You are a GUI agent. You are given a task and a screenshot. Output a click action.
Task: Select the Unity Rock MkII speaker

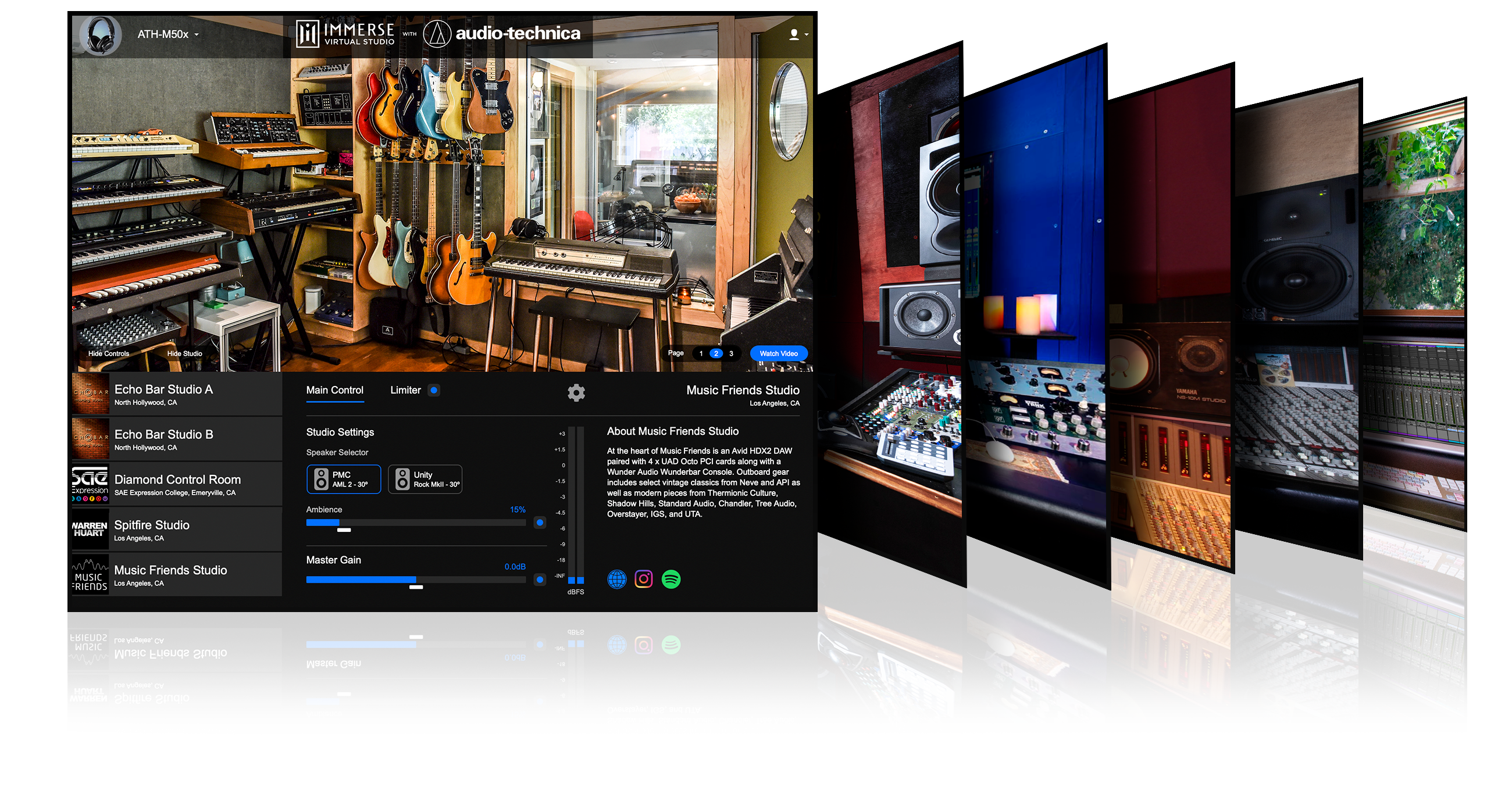[425, 480]
